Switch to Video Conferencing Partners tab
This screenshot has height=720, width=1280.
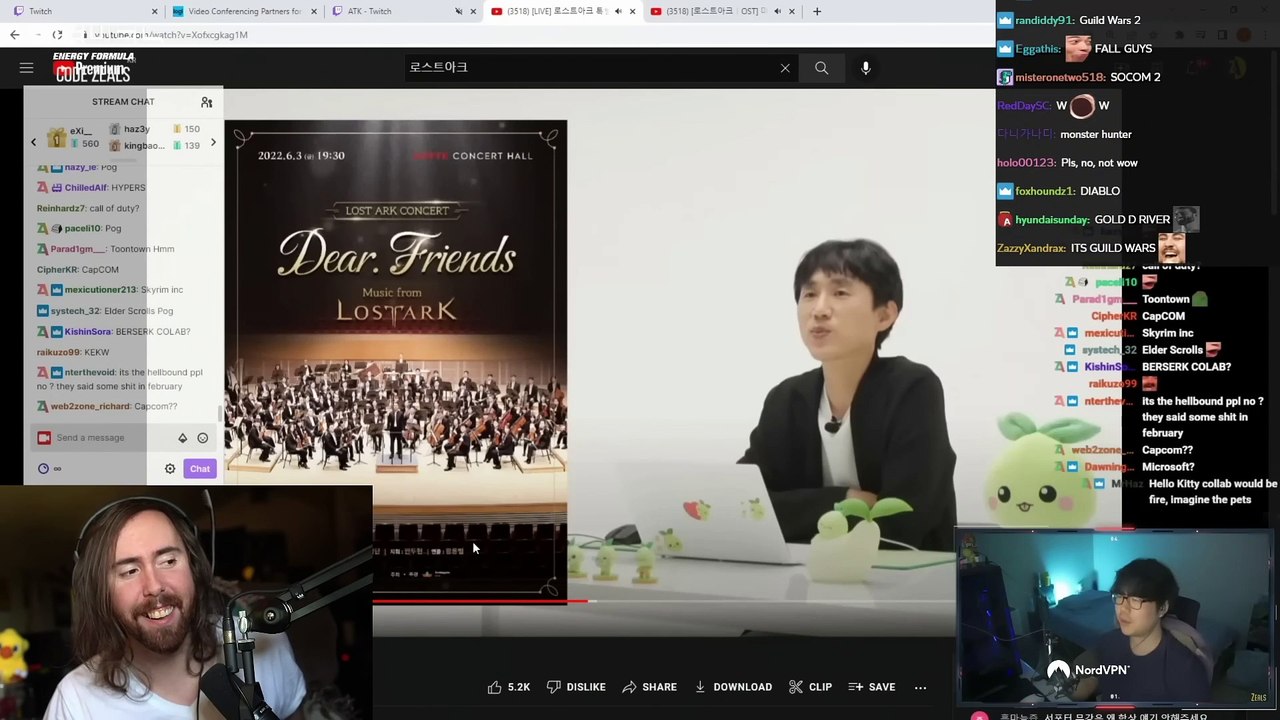(243, 11)
